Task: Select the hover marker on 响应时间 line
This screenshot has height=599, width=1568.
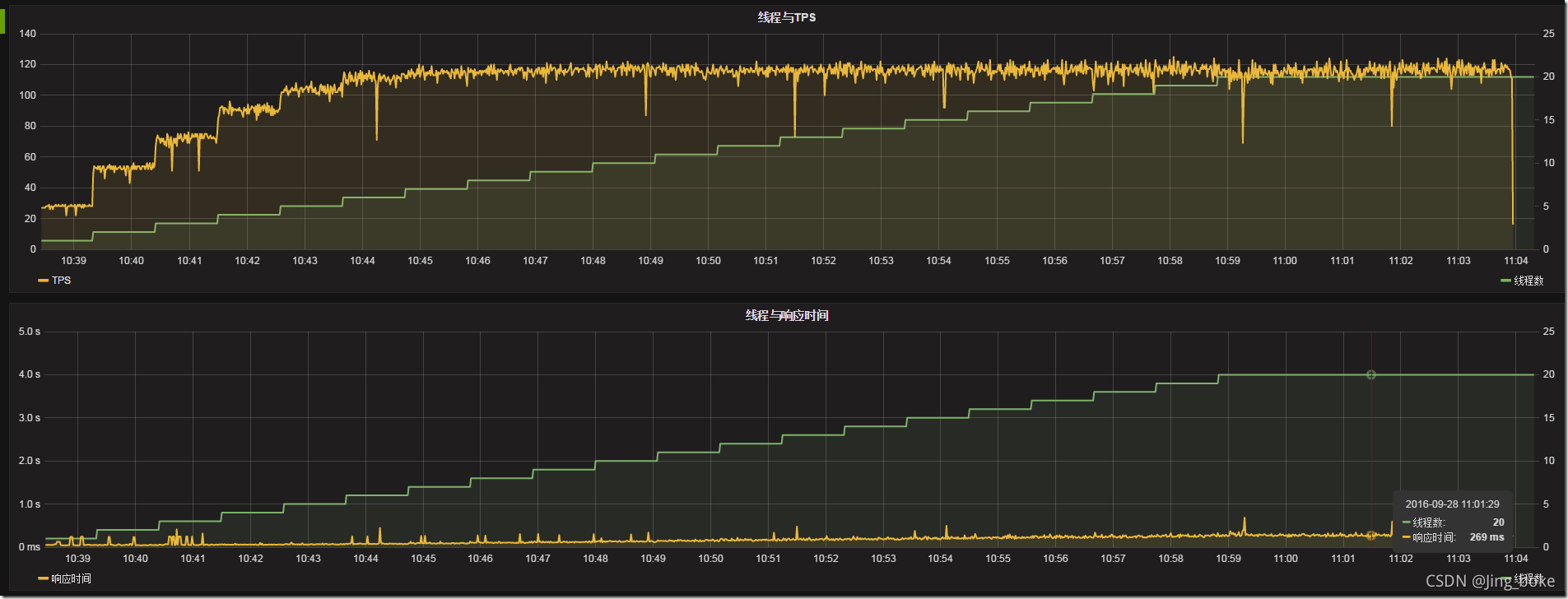Action: tap(1370, 535)
